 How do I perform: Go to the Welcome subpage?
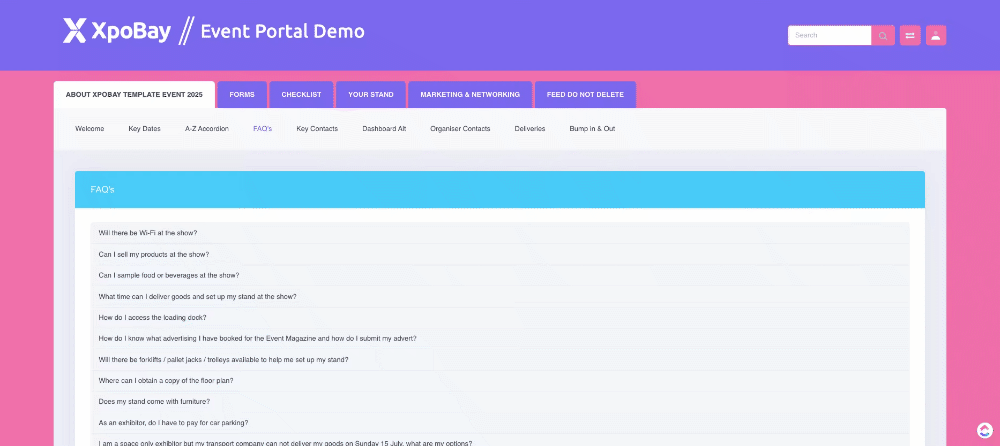point(89,129)
